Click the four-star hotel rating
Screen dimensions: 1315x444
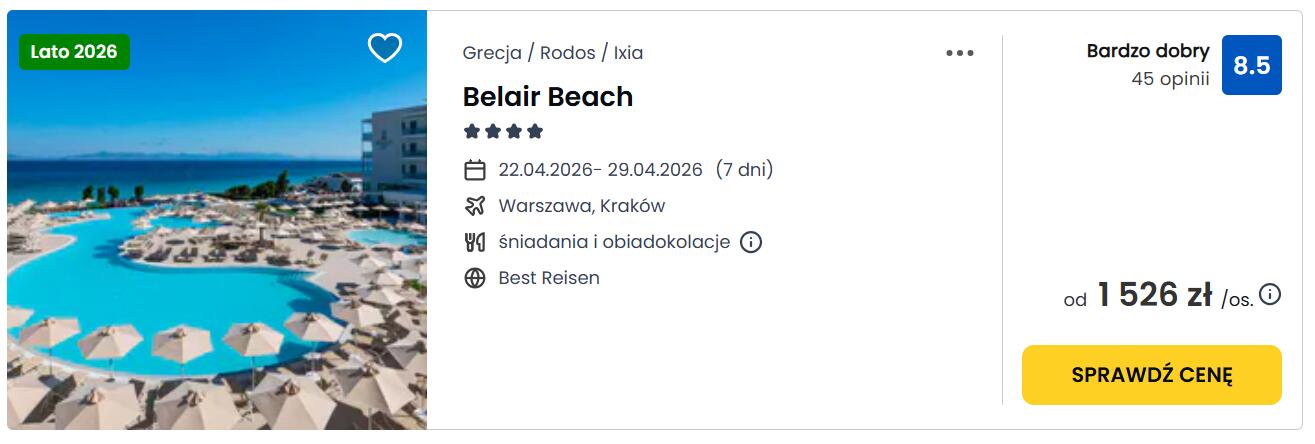pos(503,131)
